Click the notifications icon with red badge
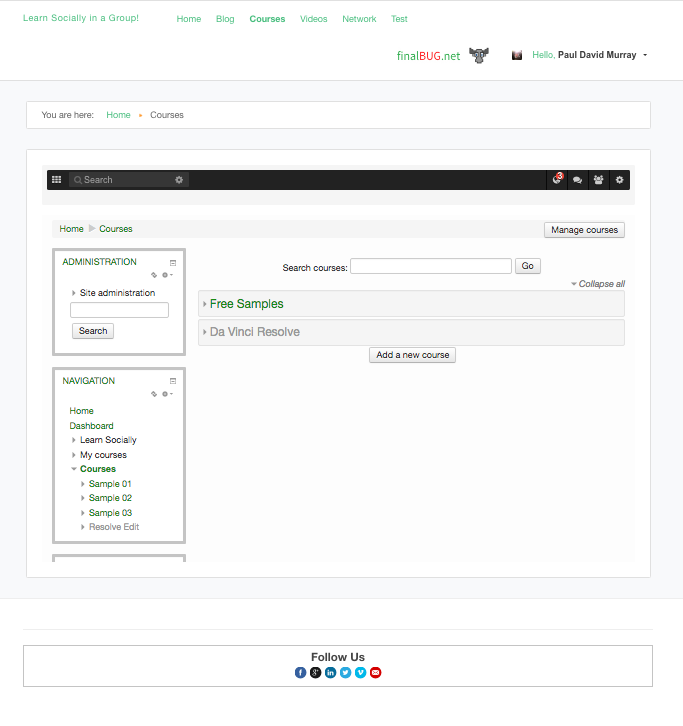Screen dimensions: 683x726 [x=557, y=180]
